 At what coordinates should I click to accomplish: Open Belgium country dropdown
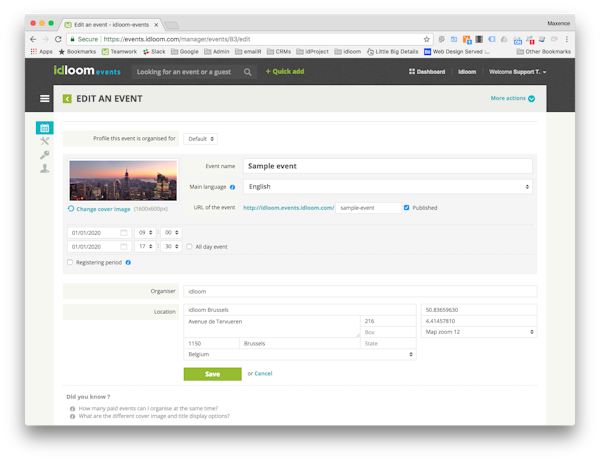[x=300, y=354]
